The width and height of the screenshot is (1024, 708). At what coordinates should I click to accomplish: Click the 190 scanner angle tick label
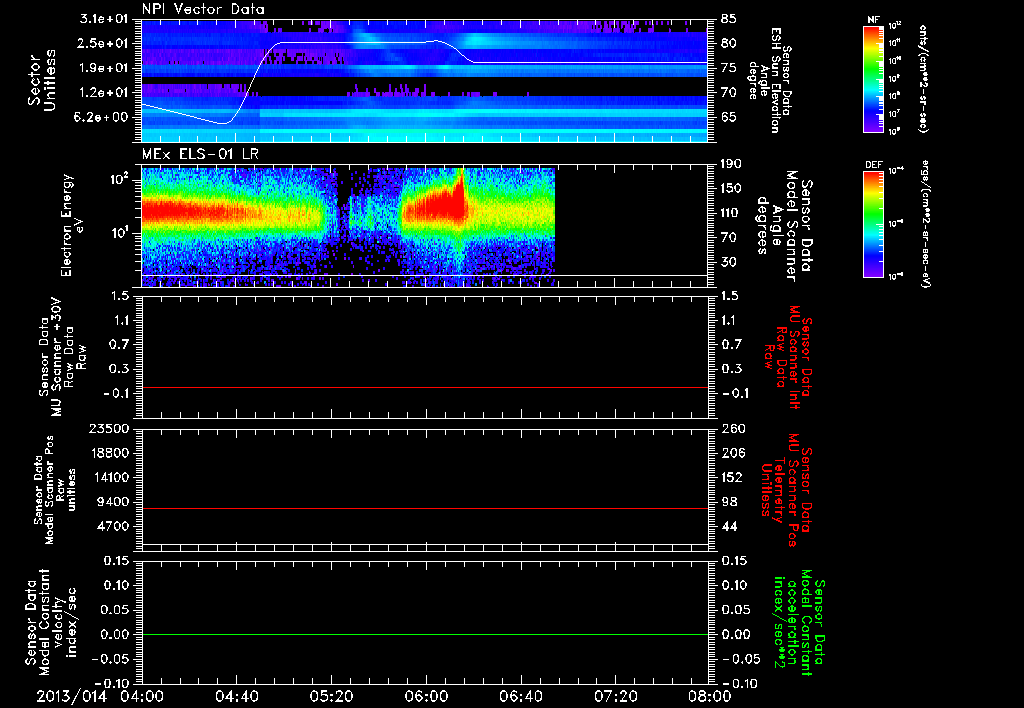[x=731, y=164]
